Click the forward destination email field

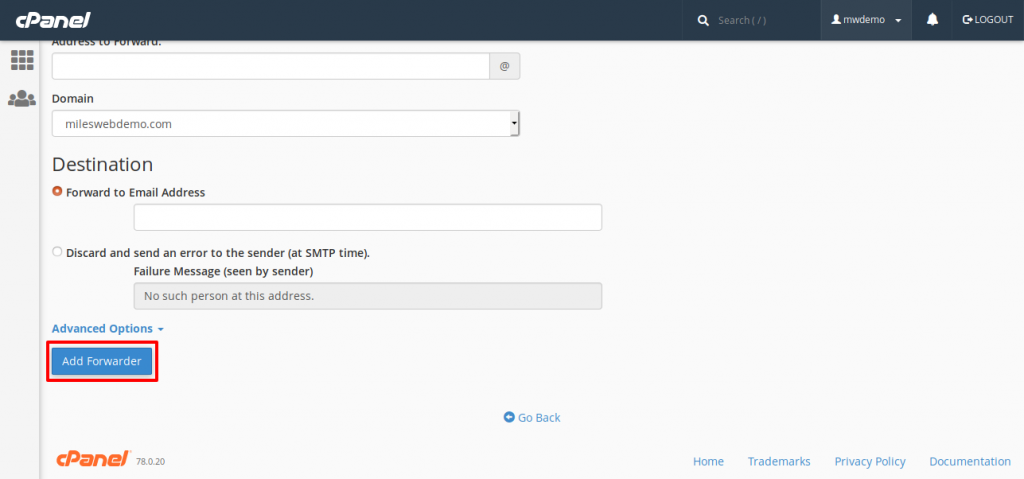pos(367,218)
